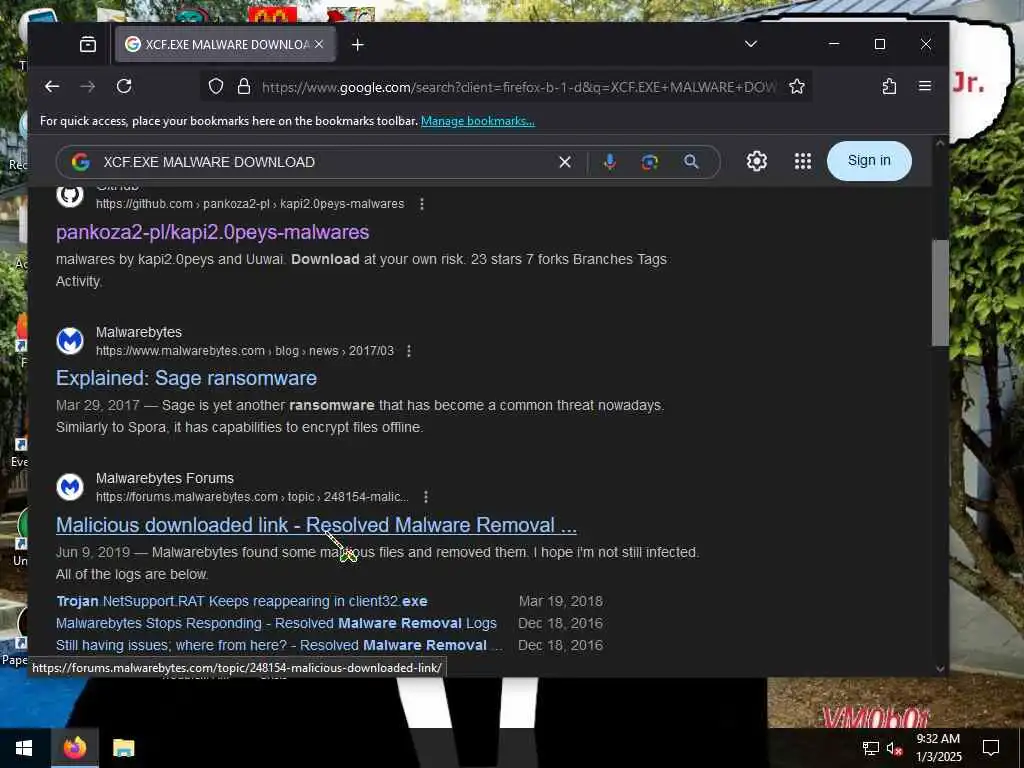Open network status tray icon
Image resolution: width=1024 pixels, height=768 pixels.
870,748
